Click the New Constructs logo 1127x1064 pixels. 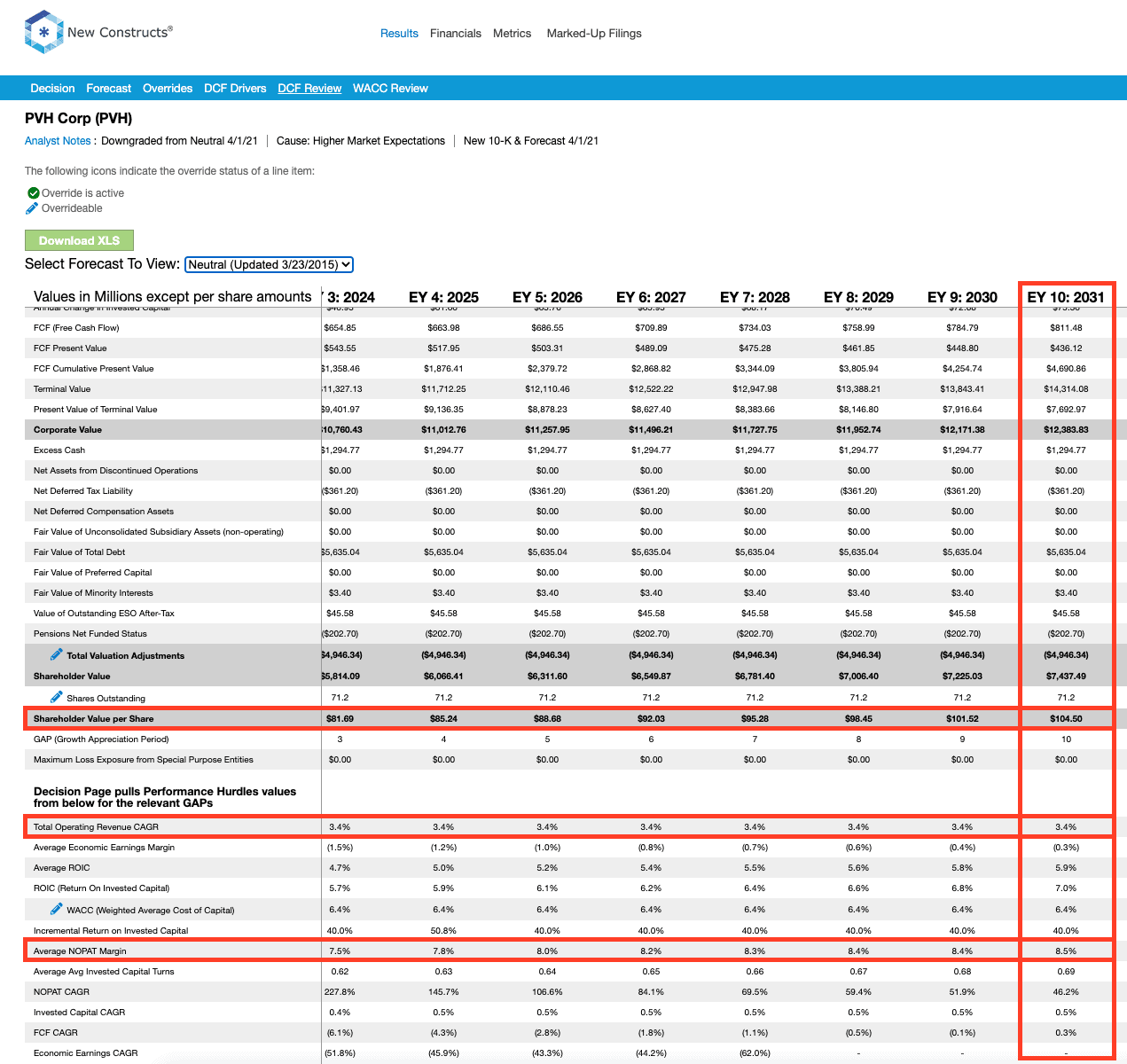pos(98,33)
